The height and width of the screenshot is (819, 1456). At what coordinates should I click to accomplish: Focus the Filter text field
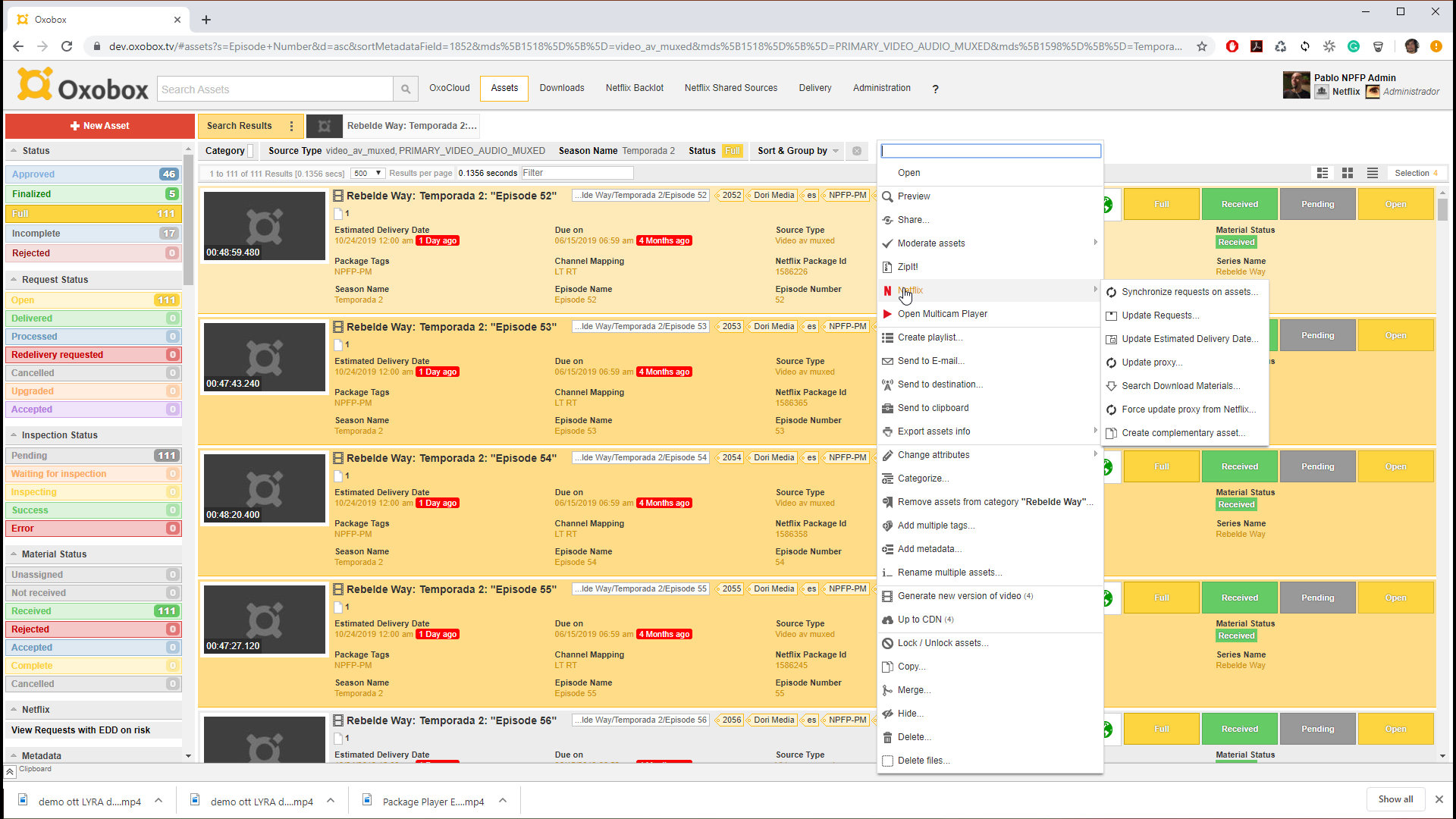click(576, 173)
